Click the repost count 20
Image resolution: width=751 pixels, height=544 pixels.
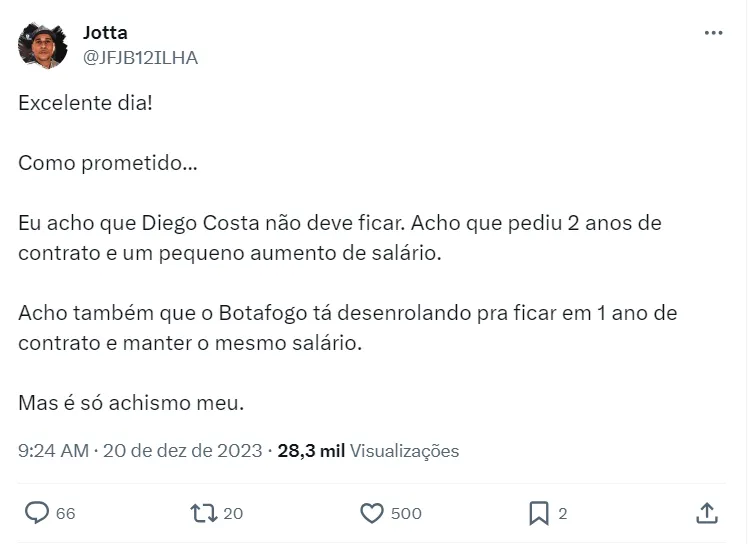point(233,514)
